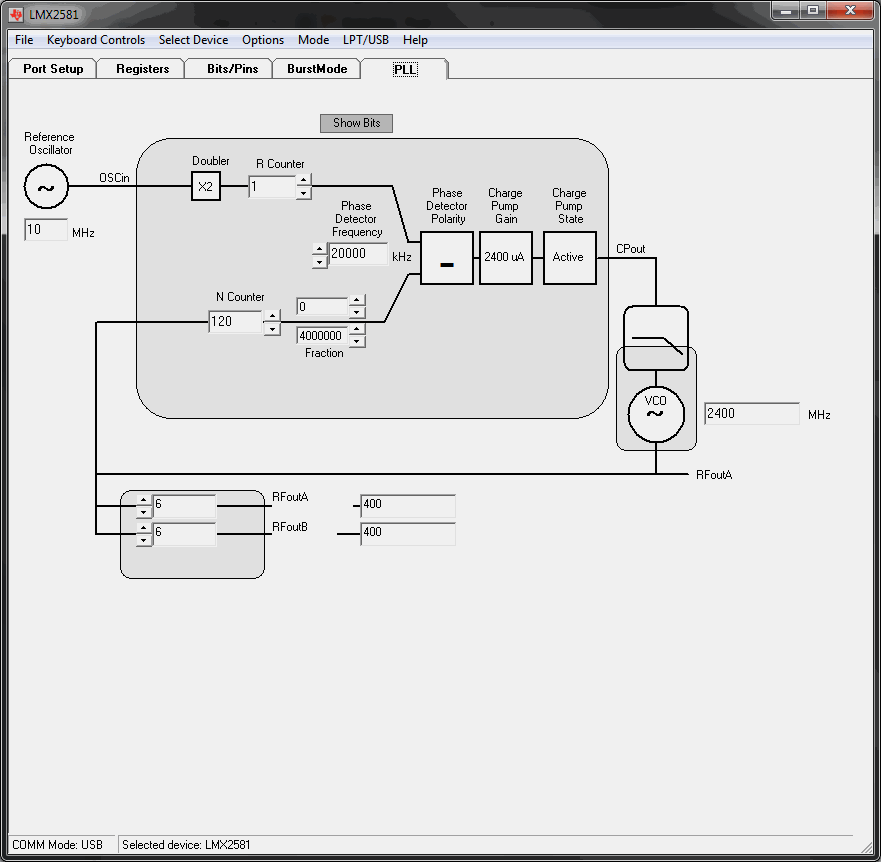This screenshot has height=862, width=881.
Task: Click the N Counter 120 field
Action: (235, 321)
